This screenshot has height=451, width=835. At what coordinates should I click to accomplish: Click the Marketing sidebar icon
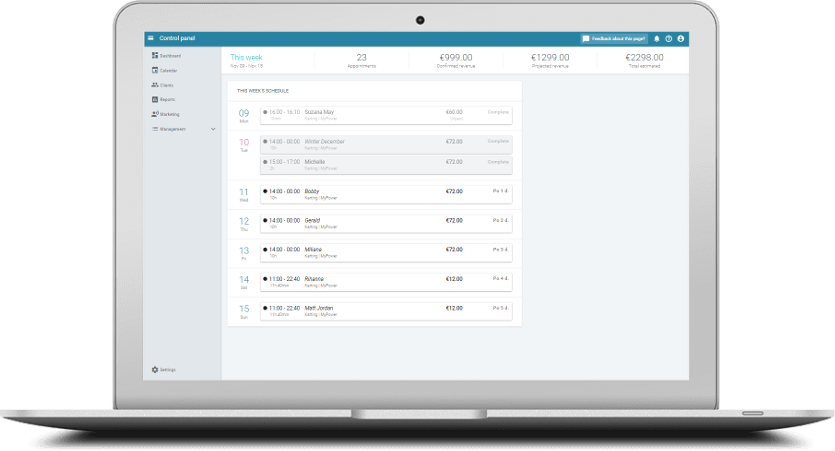point(155,114)
